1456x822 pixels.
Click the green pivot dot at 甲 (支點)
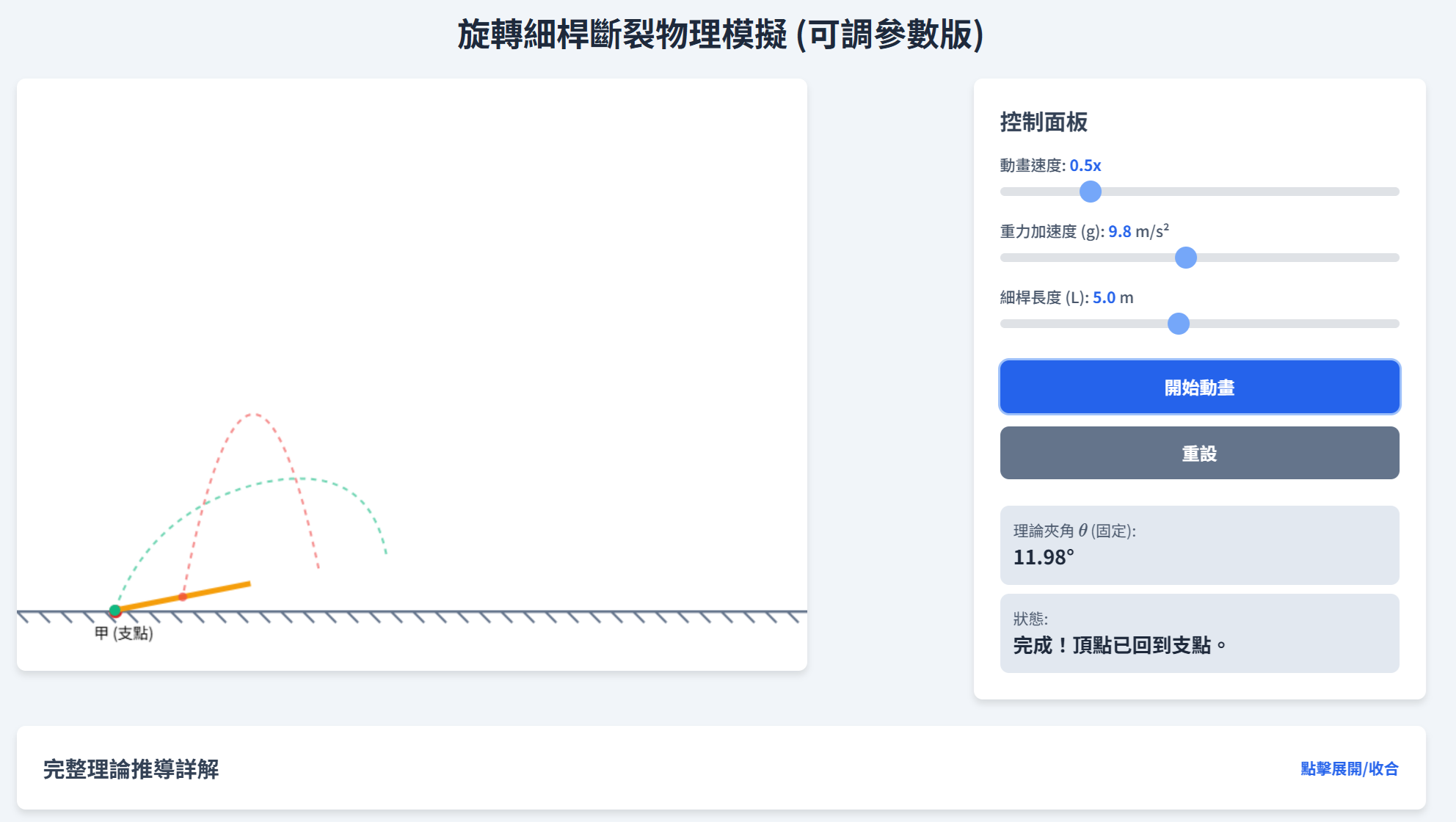[x=115, y=609]
